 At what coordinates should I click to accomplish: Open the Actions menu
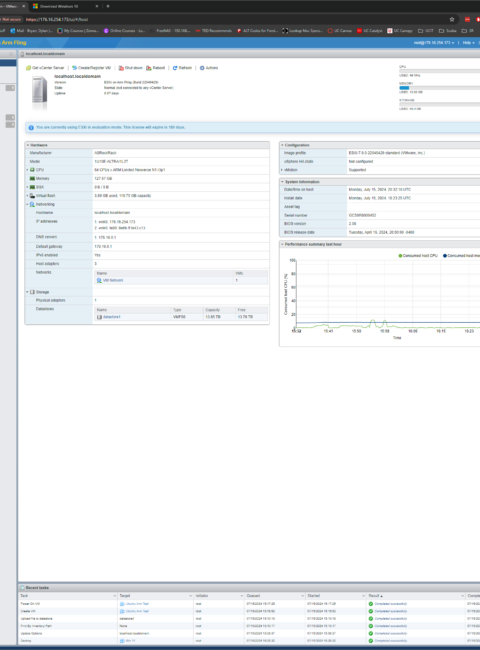click(208, 68)
